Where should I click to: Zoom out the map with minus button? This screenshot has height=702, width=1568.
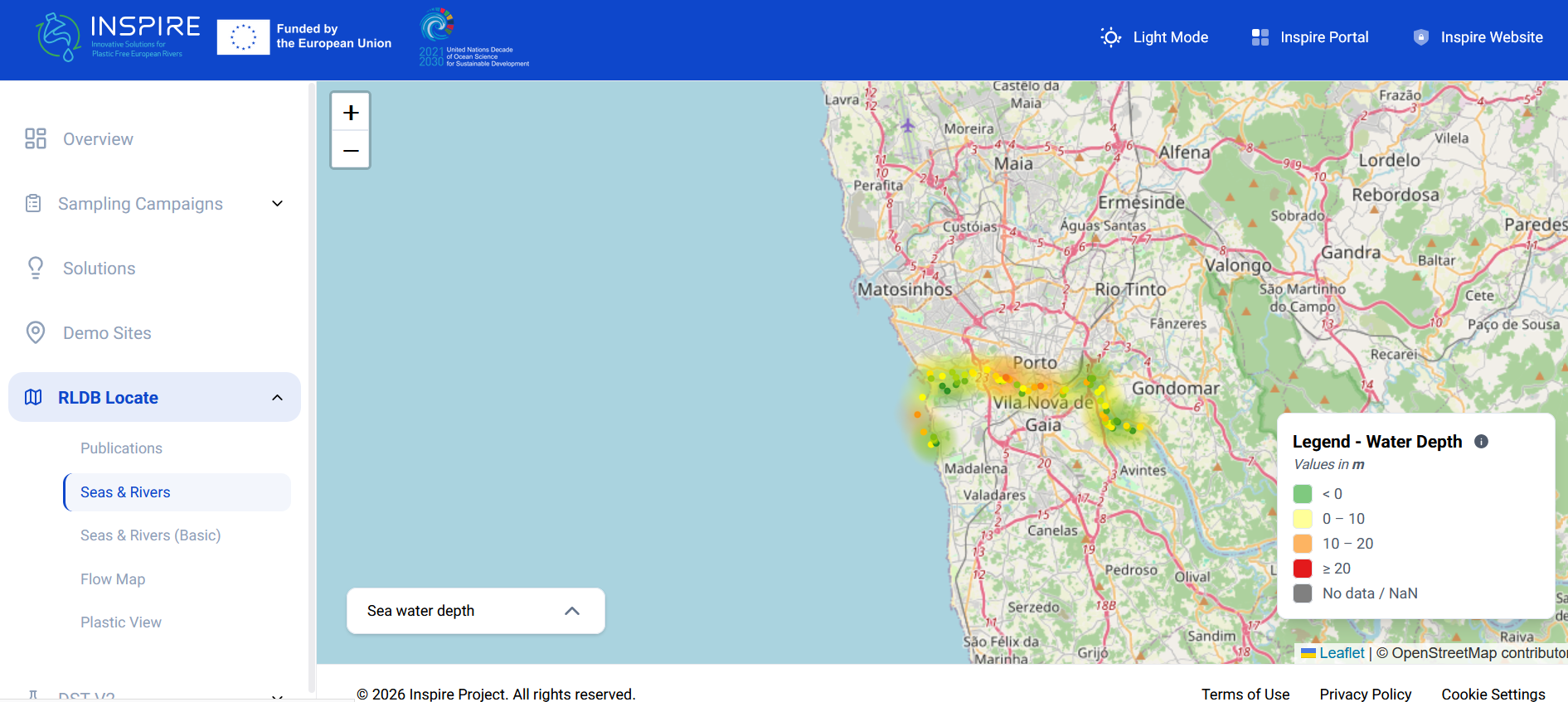coord(351,150)
